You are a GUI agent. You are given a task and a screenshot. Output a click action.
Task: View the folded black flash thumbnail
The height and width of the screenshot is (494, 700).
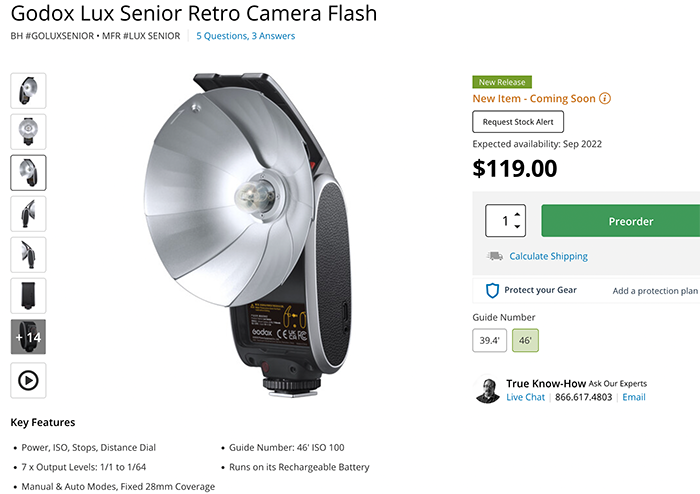pyautogui.click(x=28, y=296)
